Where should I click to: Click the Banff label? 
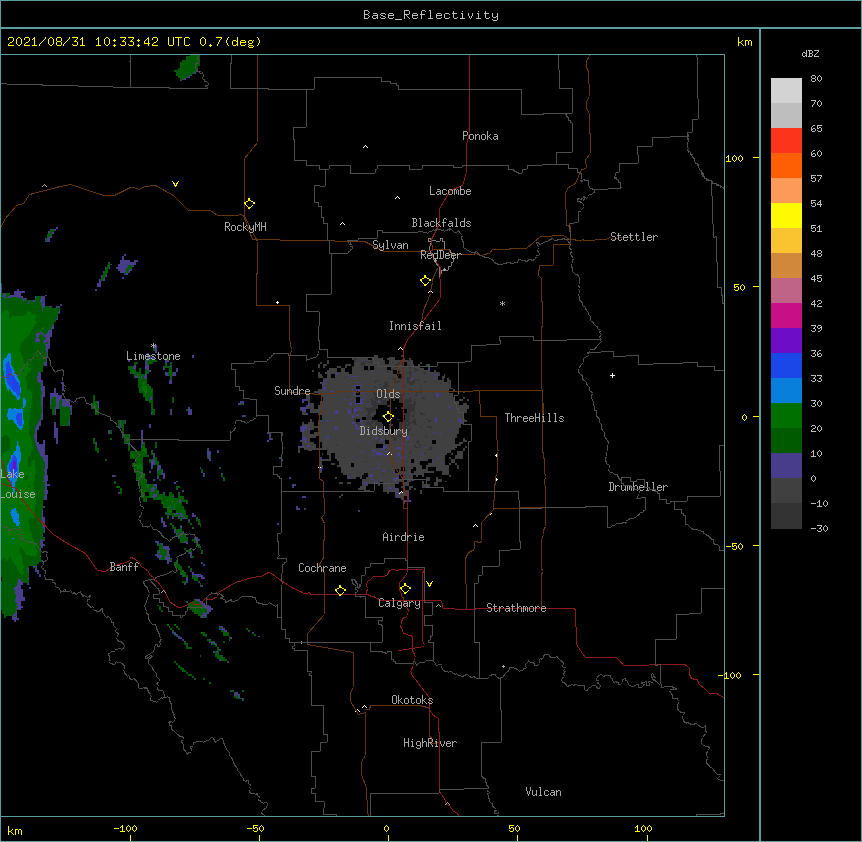124,567
